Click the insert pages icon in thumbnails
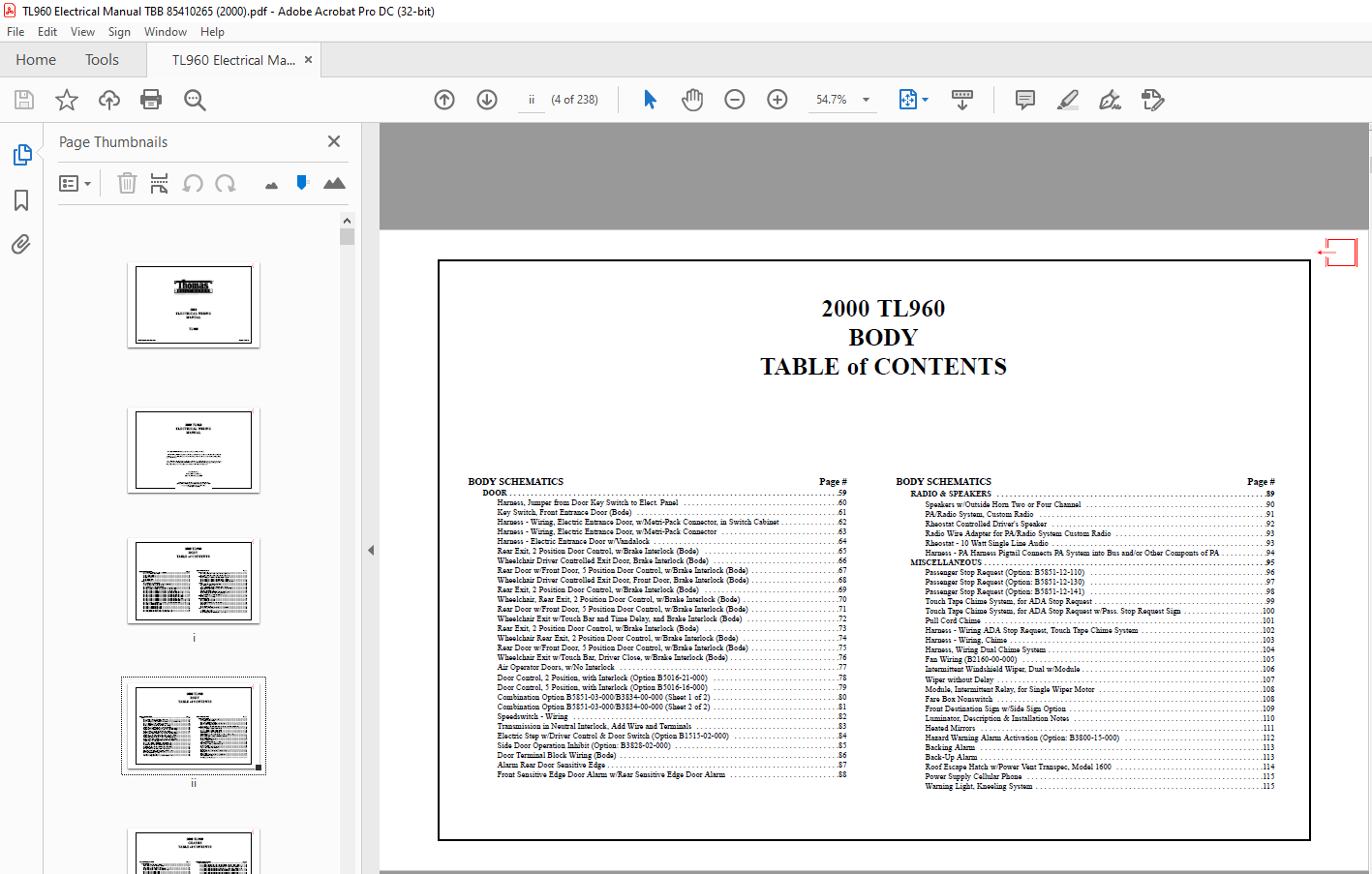This screenshot has width=1372, height=874. pos(160,183)
